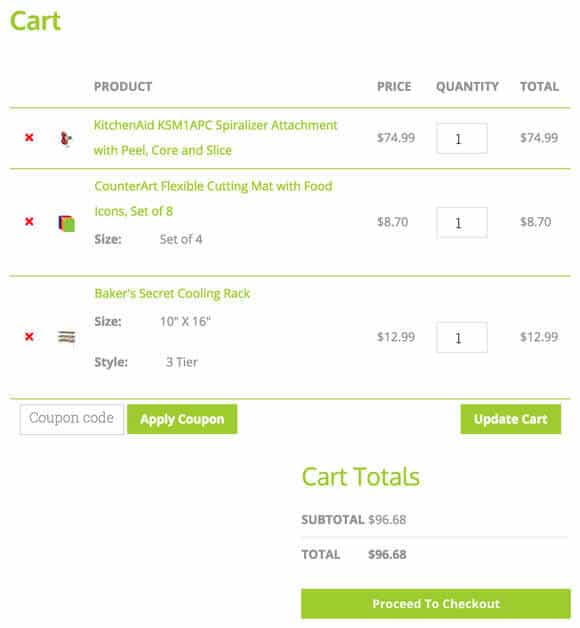This screenshot has height=628, width=580.
Task: Click the Apply Coupon button
Action: (x=182, y=419)
